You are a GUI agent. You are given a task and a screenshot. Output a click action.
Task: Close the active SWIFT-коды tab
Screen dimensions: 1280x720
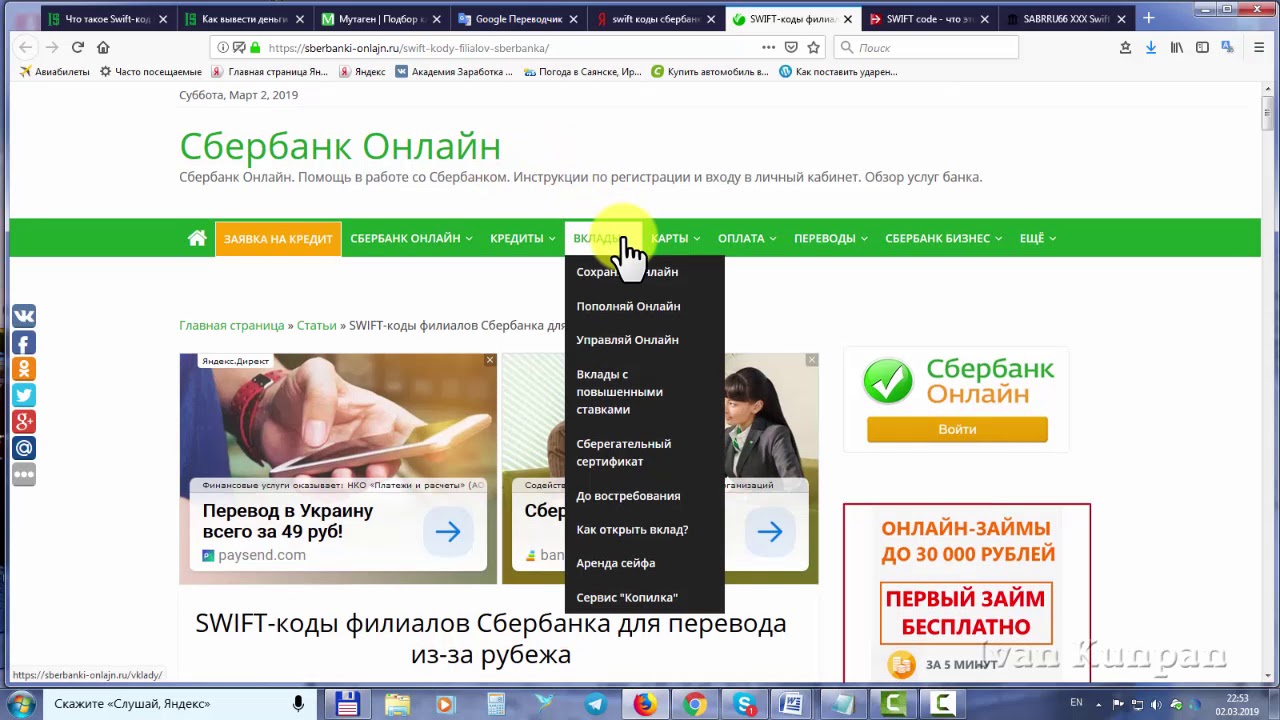pyautogui.click(x=848, y=18)
